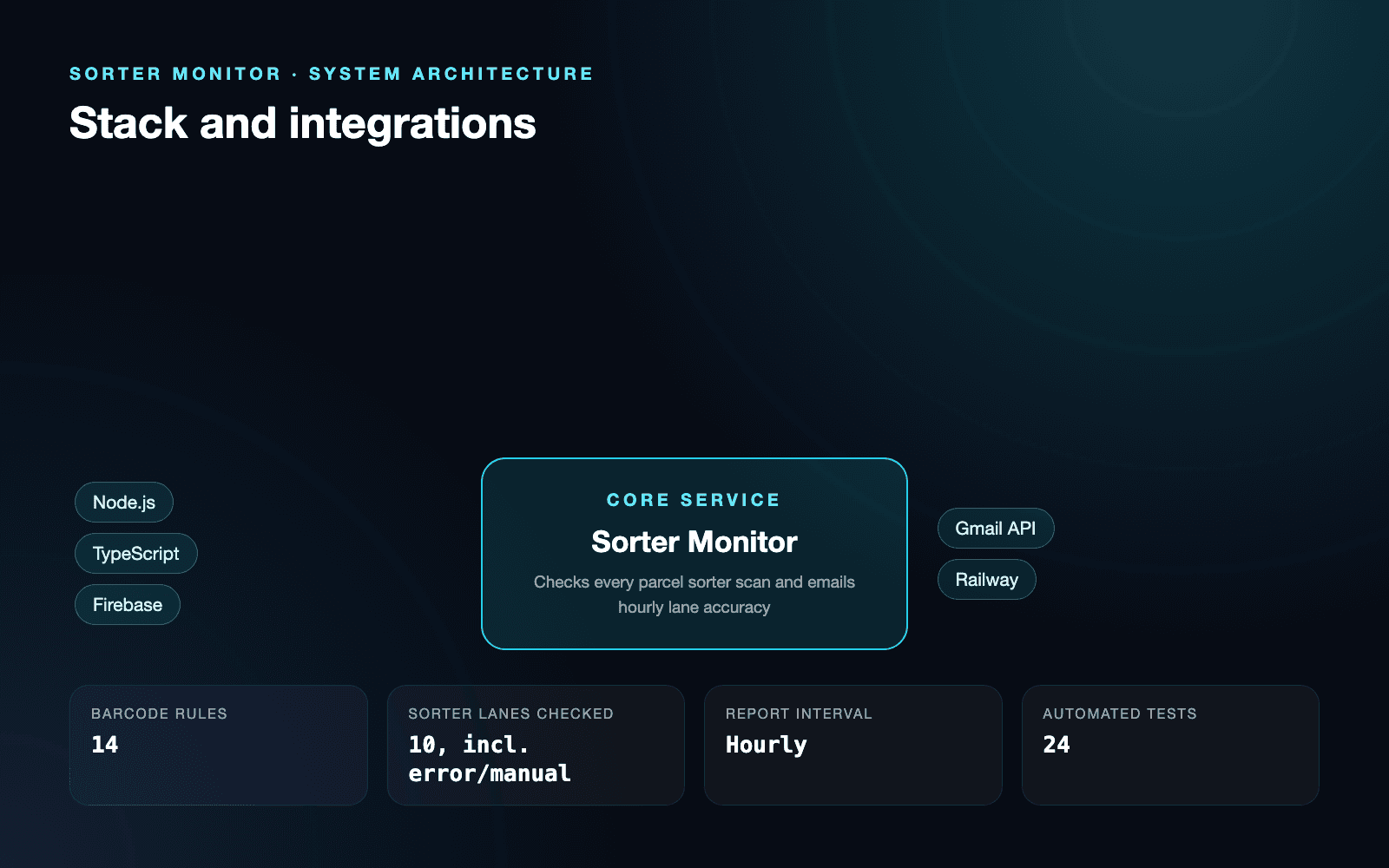Screen dimensions: 1389x868
Task: Open the Gmail API pill
Action: [996, 529]
